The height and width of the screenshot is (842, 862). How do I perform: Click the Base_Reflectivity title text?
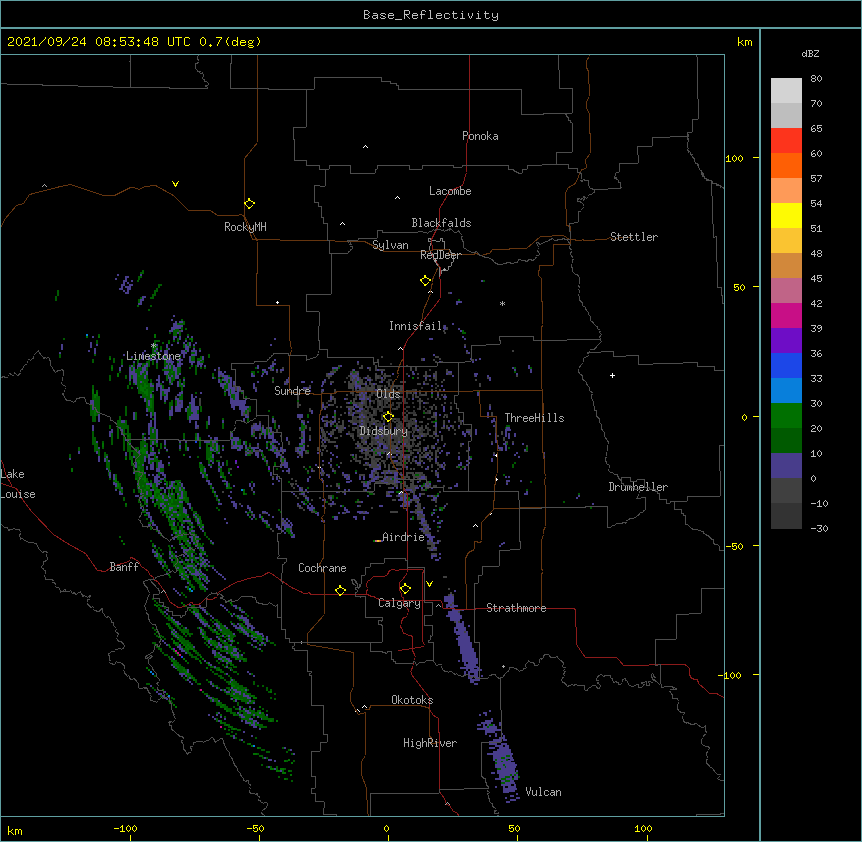pyautogui.click(x=431, y=15)
